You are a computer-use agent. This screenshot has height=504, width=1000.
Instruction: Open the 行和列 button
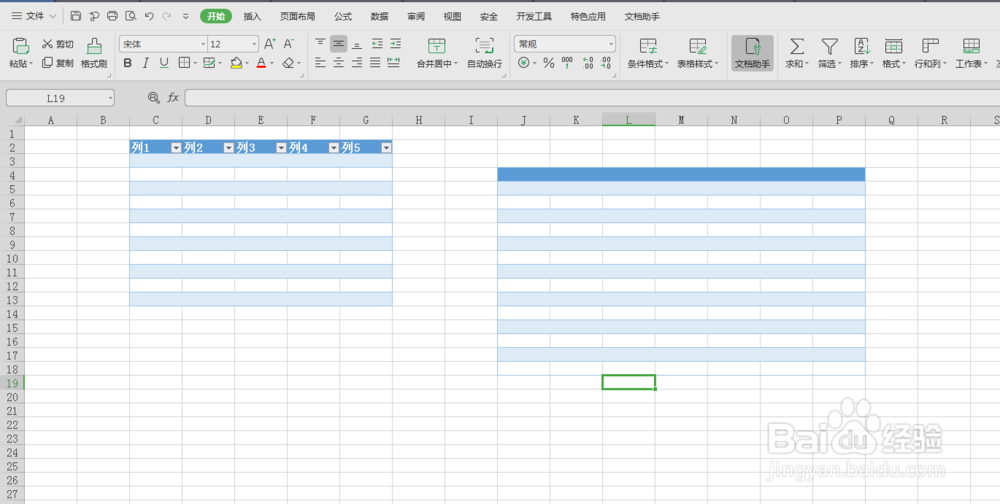click(930, 52)
